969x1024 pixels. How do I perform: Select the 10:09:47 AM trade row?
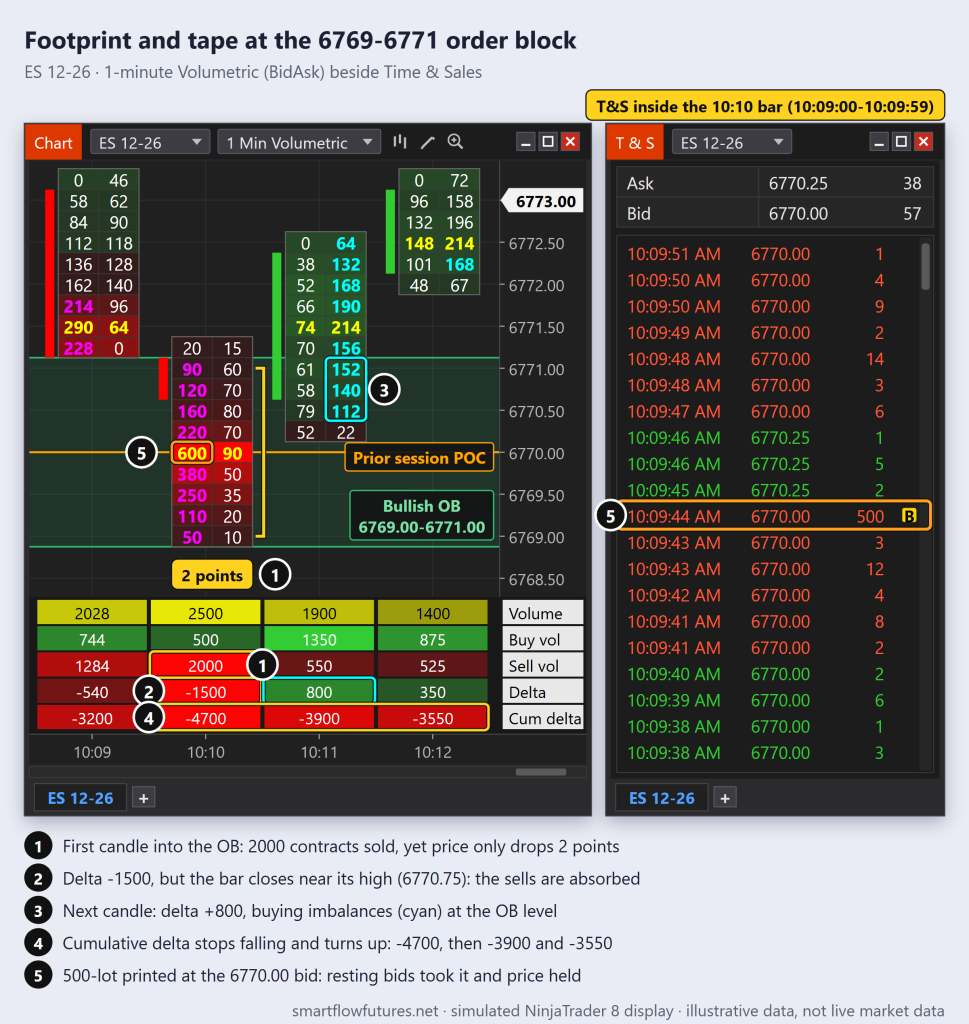[769, 411]
